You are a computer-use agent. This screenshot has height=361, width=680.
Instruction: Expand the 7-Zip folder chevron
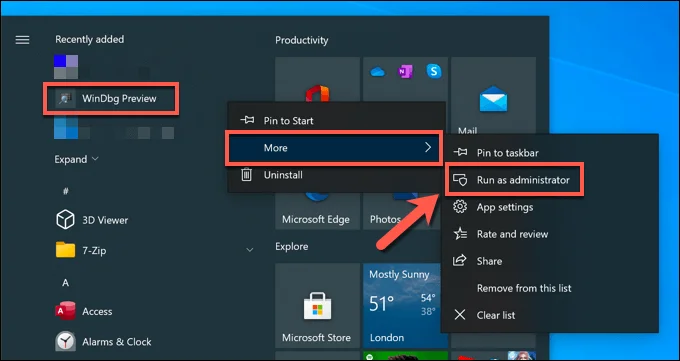click(250, 250)
